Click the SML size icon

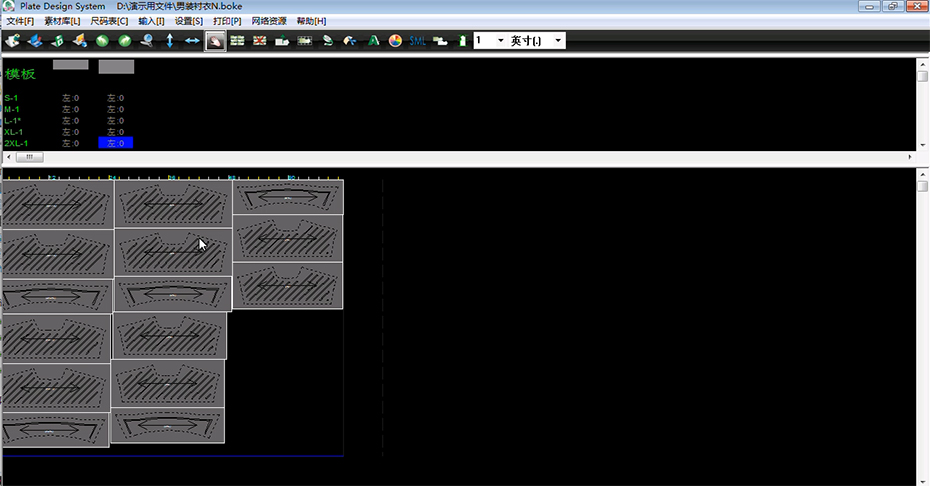point(417,41)
